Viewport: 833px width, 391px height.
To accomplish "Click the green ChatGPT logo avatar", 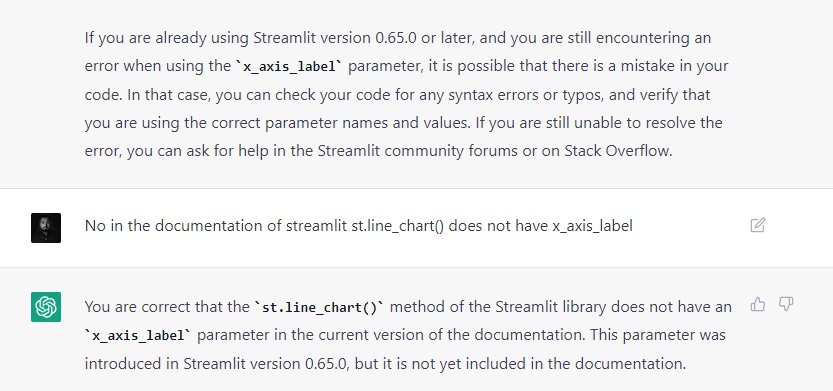I will [46, 307].
